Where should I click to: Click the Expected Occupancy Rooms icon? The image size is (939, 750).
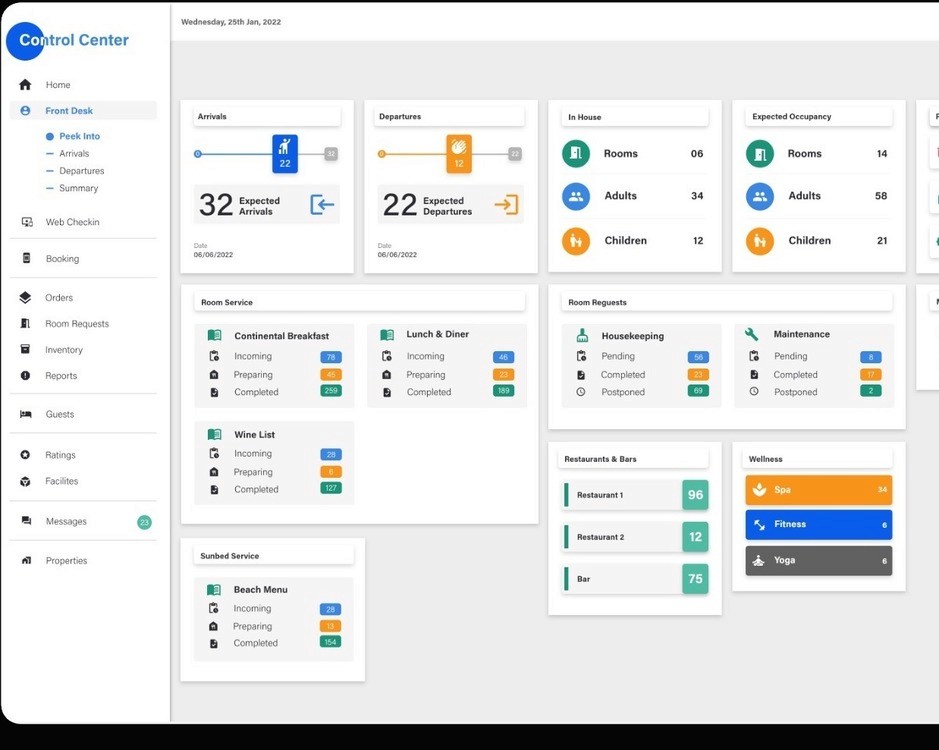coord(760,154)
